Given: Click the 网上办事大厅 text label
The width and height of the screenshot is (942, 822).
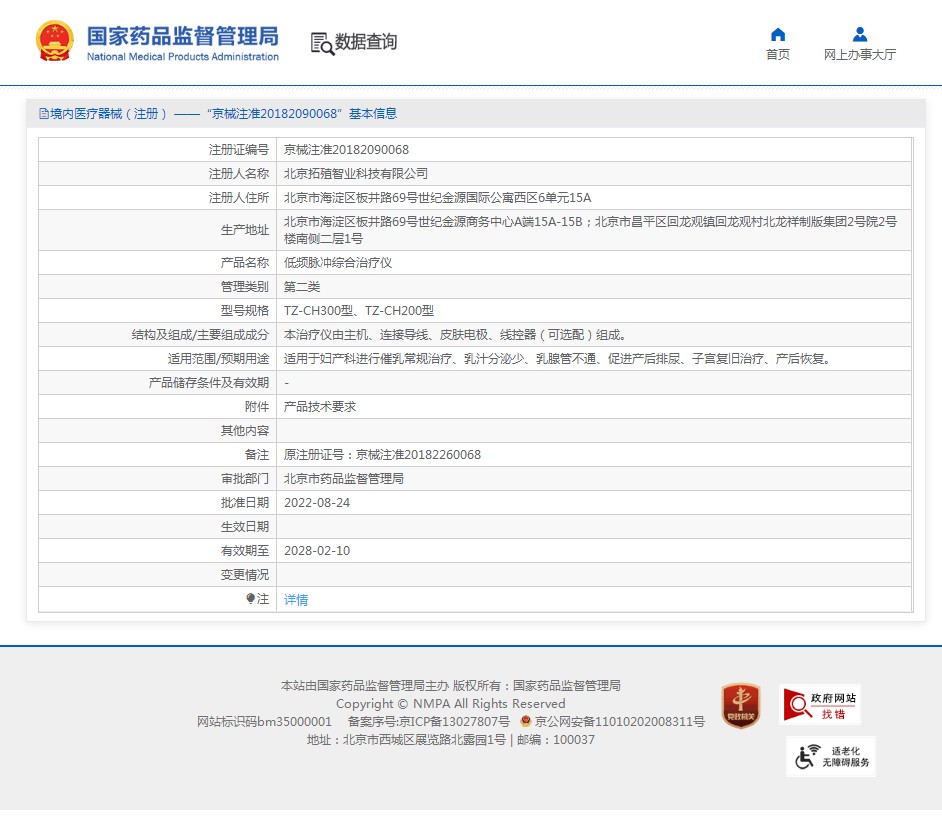Looking at the screenshot, I should pos(860,55).
